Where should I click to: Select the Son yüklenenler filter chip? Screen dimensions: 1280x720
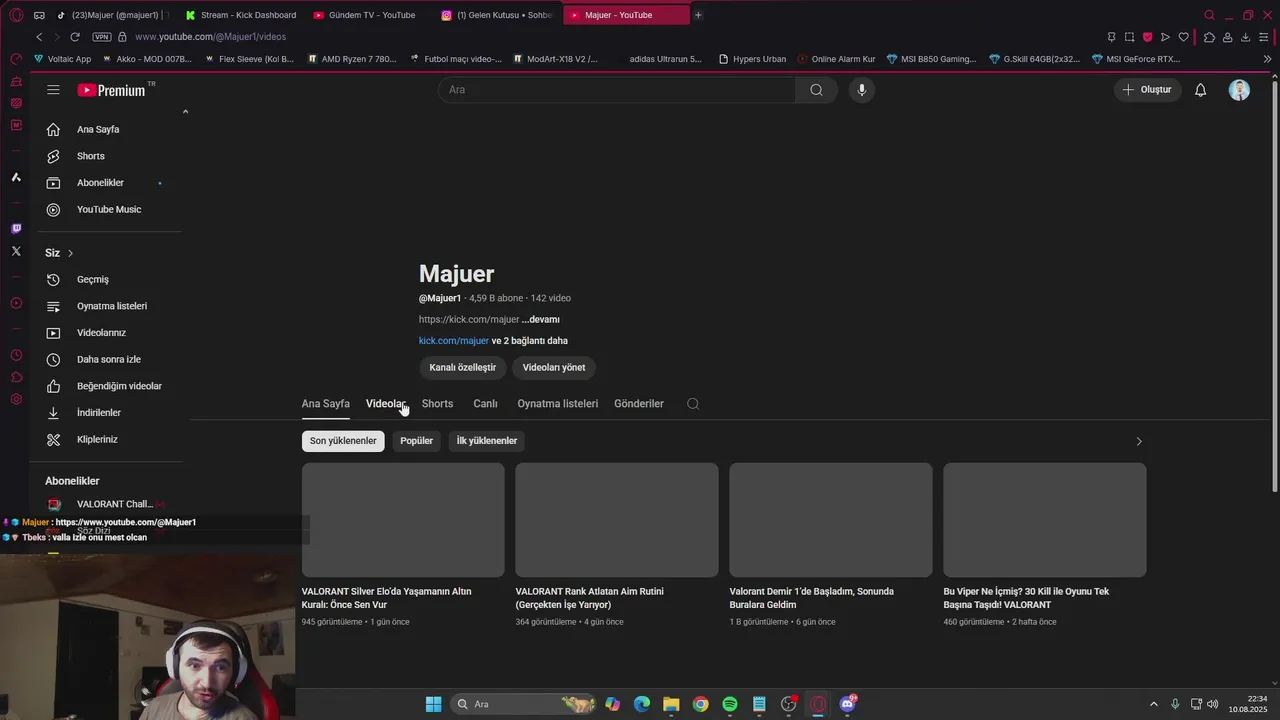click(x=343, y=441)
